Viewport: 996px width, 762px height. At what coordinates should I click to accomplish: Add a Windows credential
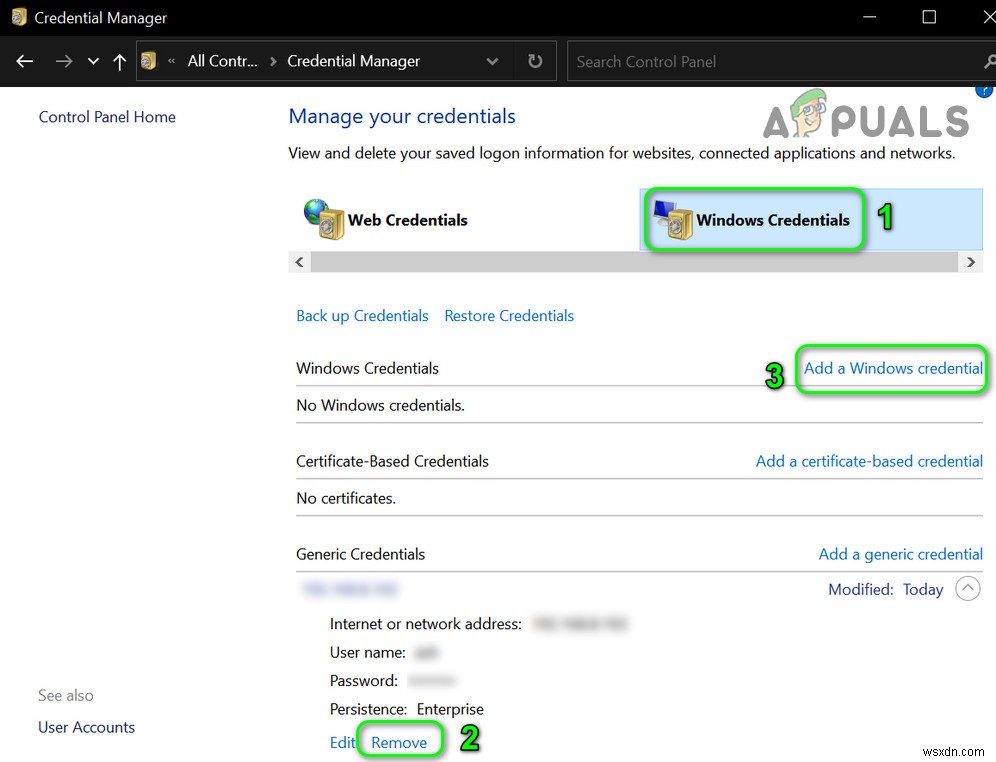(893, 368)
